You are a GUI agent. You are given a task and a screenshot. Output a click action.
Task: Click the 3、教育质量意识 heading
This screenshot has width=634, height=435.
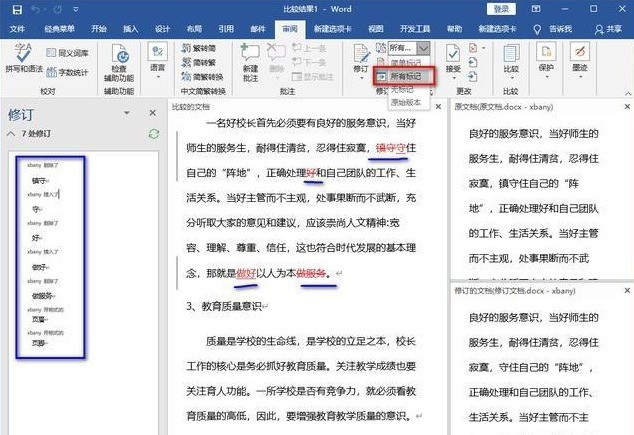coord(225,306)
